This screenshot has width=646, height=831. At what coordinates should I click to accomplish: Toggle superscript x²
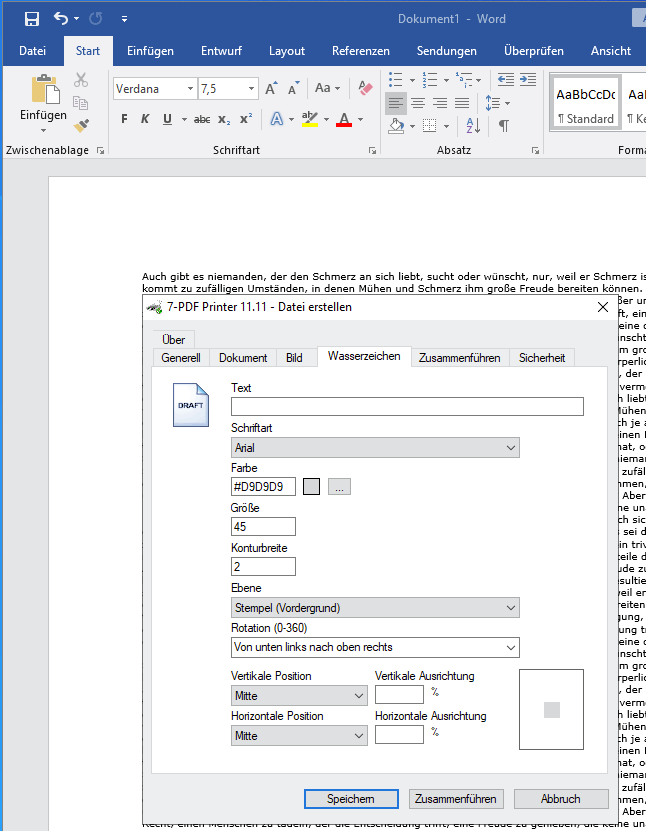click(x=246, y=119)
